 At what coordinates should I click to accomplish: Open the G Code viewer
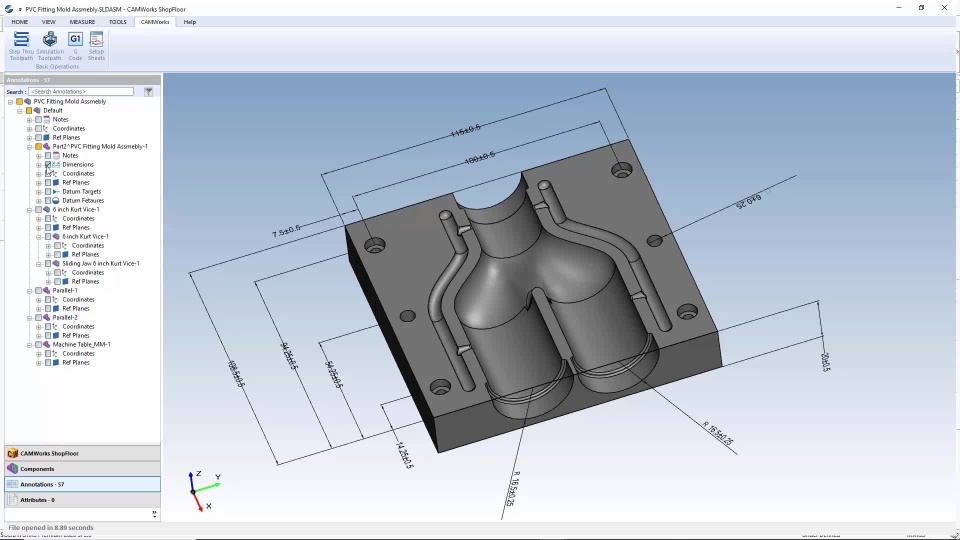click(75, 46)
